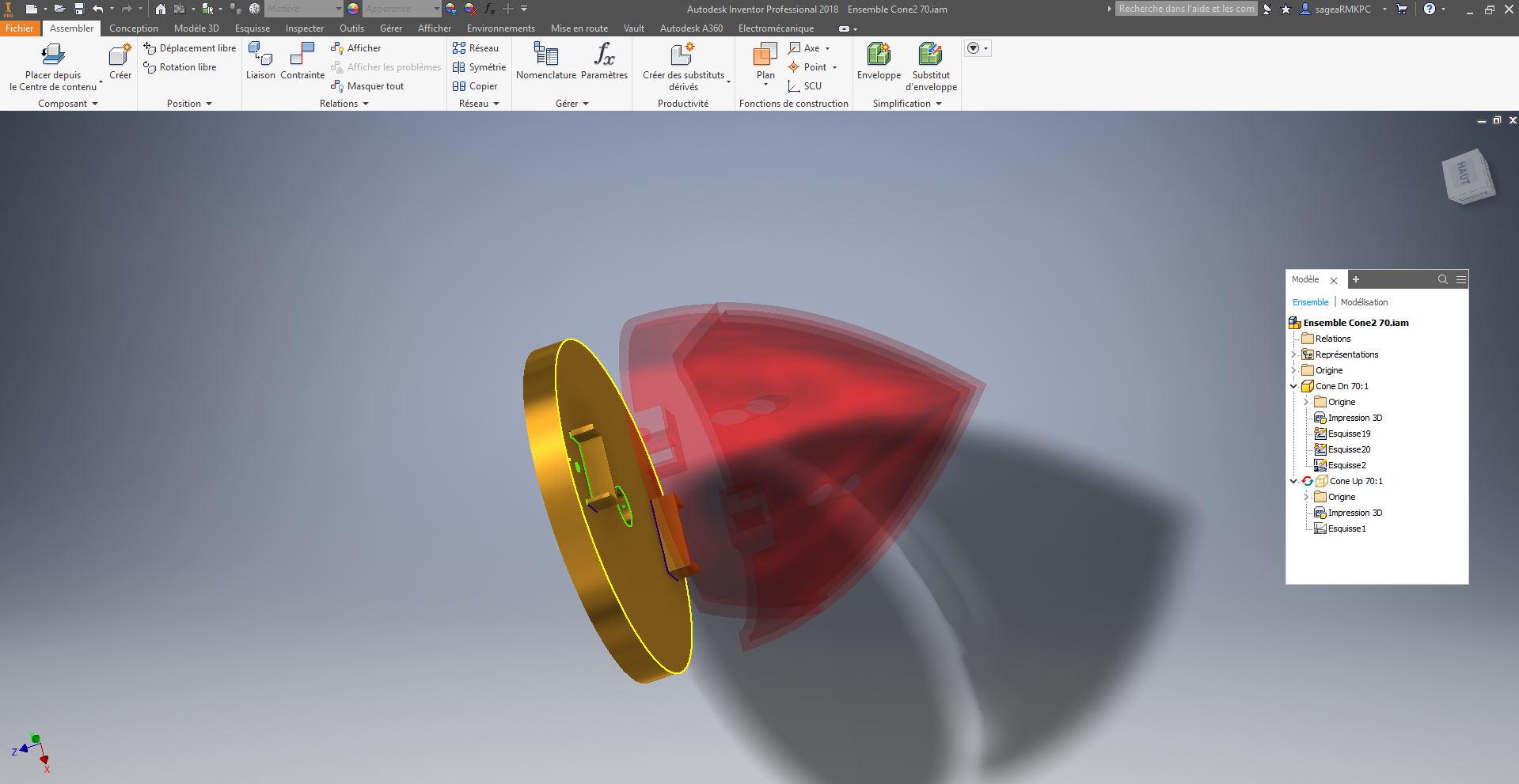Select the Contrainte tool
This screenshot has height=784, width=1519.
click(302, 62)
